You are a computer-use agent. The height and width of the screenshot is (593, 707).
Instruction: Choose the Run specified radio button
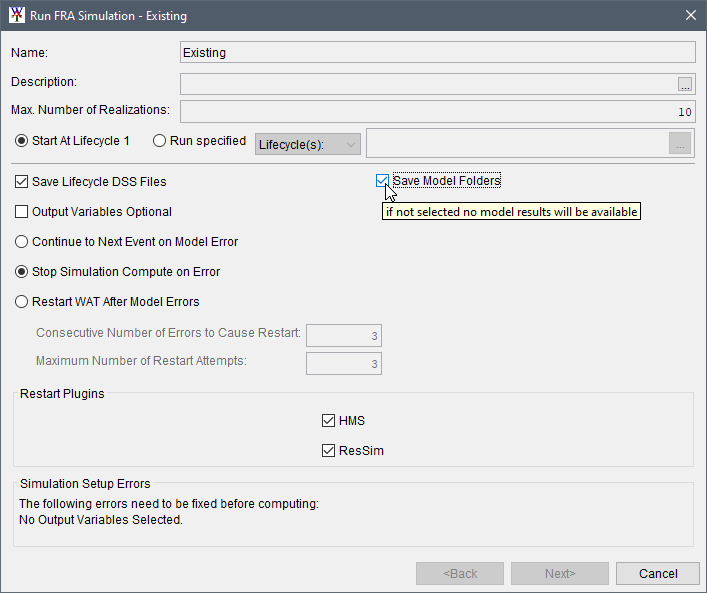[160, 141]
